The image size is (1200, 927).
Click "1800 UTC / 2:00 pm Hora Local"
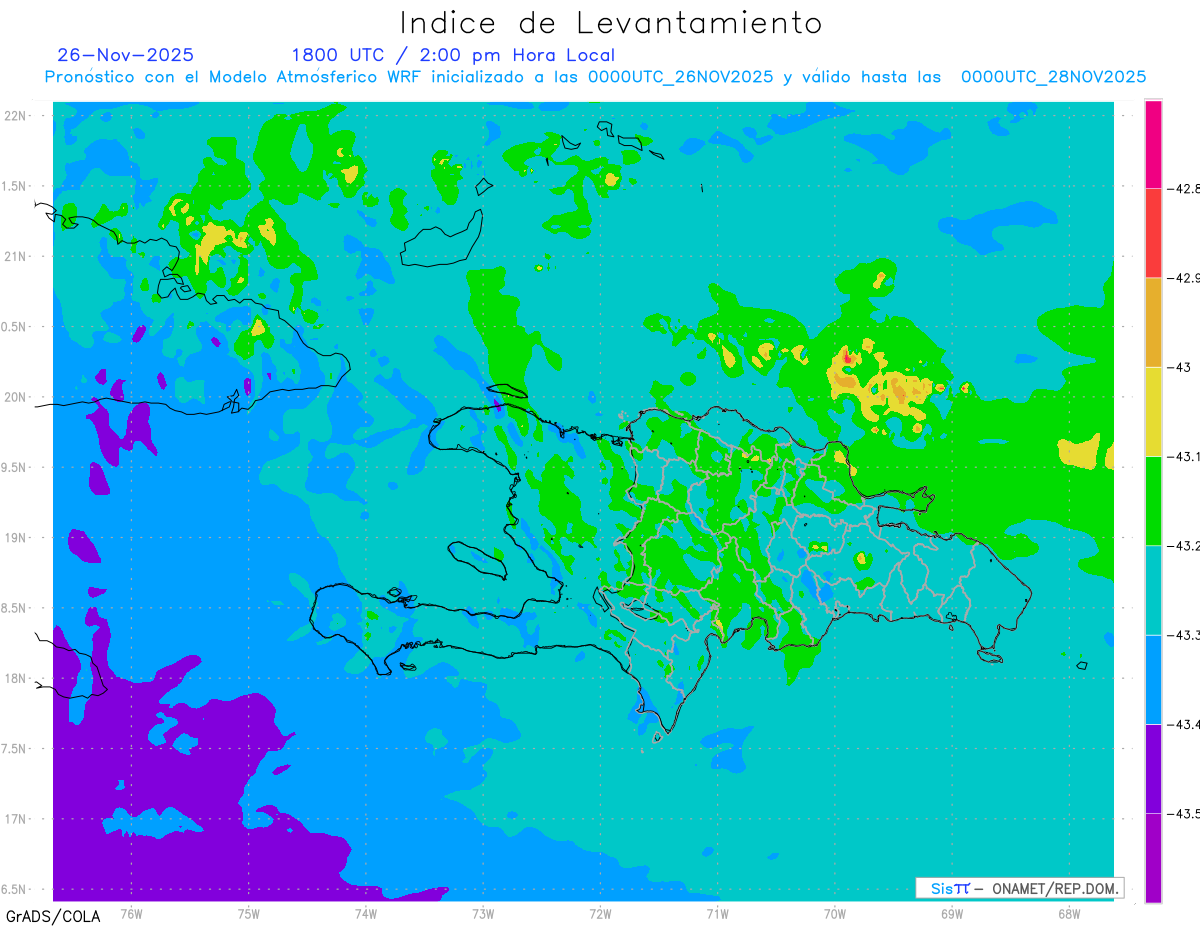(453, 55)
